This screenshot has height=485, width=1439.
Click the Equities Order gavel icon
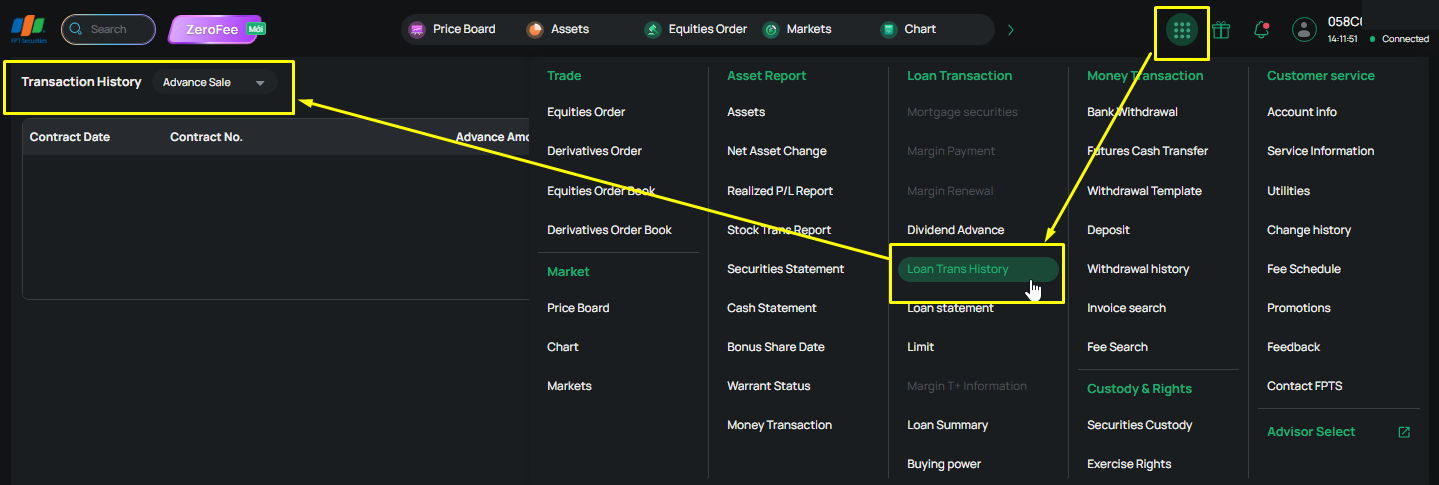pyautogui.click(x=653, y=30)
